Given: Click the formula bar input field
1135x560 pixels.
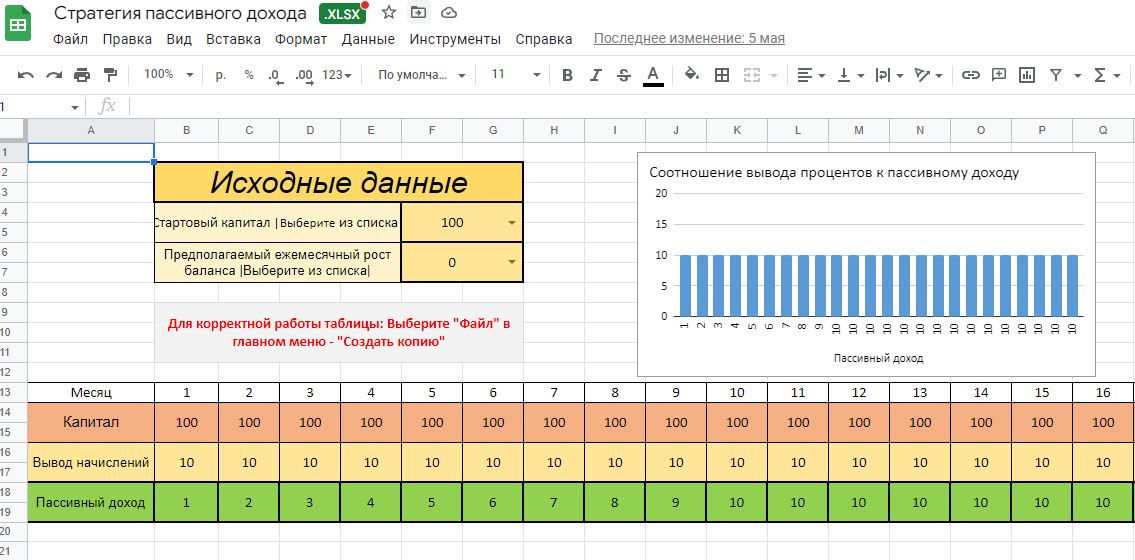Looking at the screenshot, I should [x=600, y=106].
